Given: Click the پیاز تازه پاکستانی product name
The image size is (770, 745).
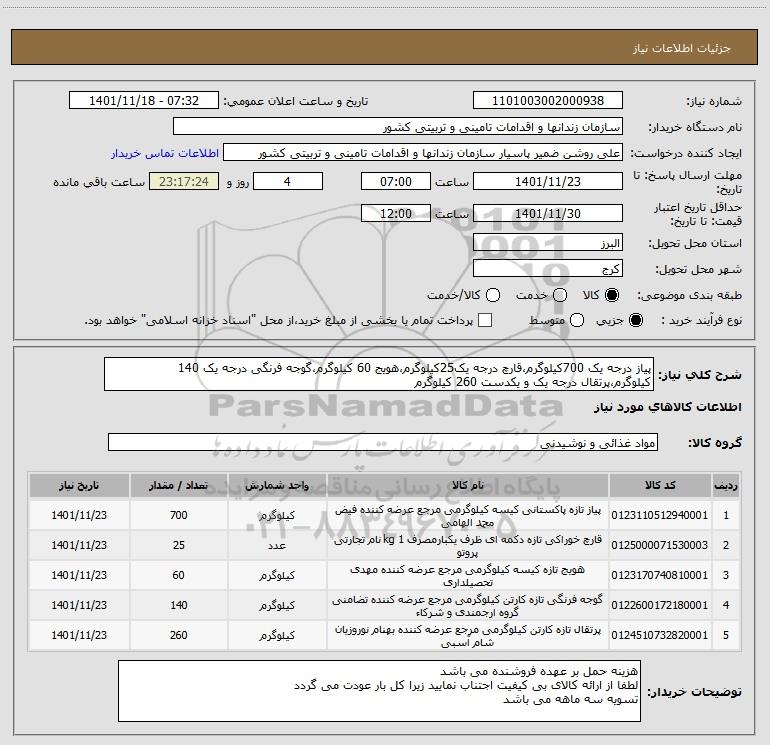Looking at the screenshot, I should [x=468, y=516].
